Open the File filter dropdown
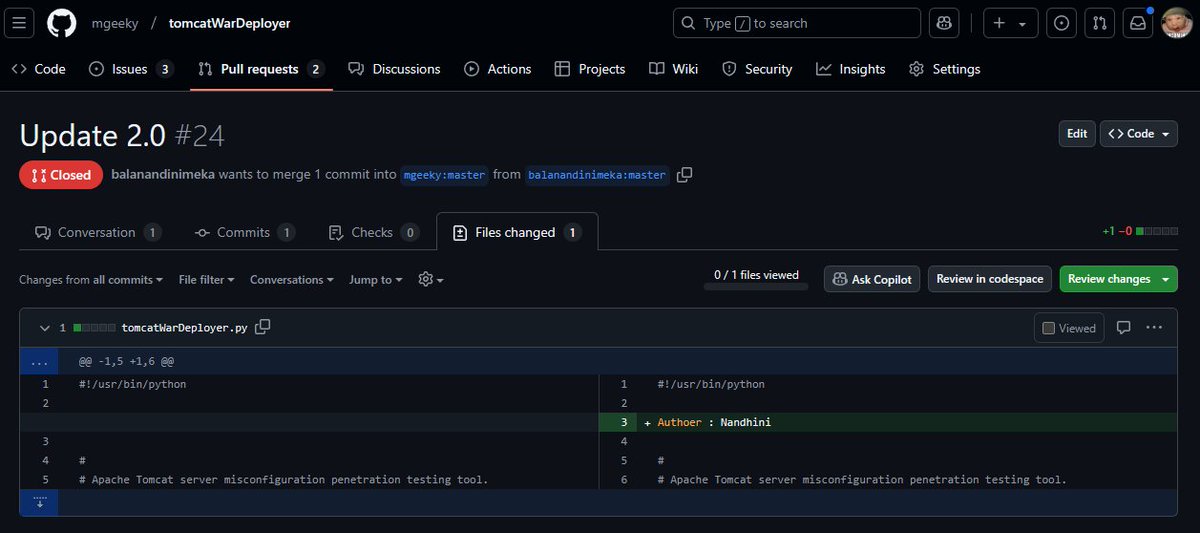 tap(207, 280)
